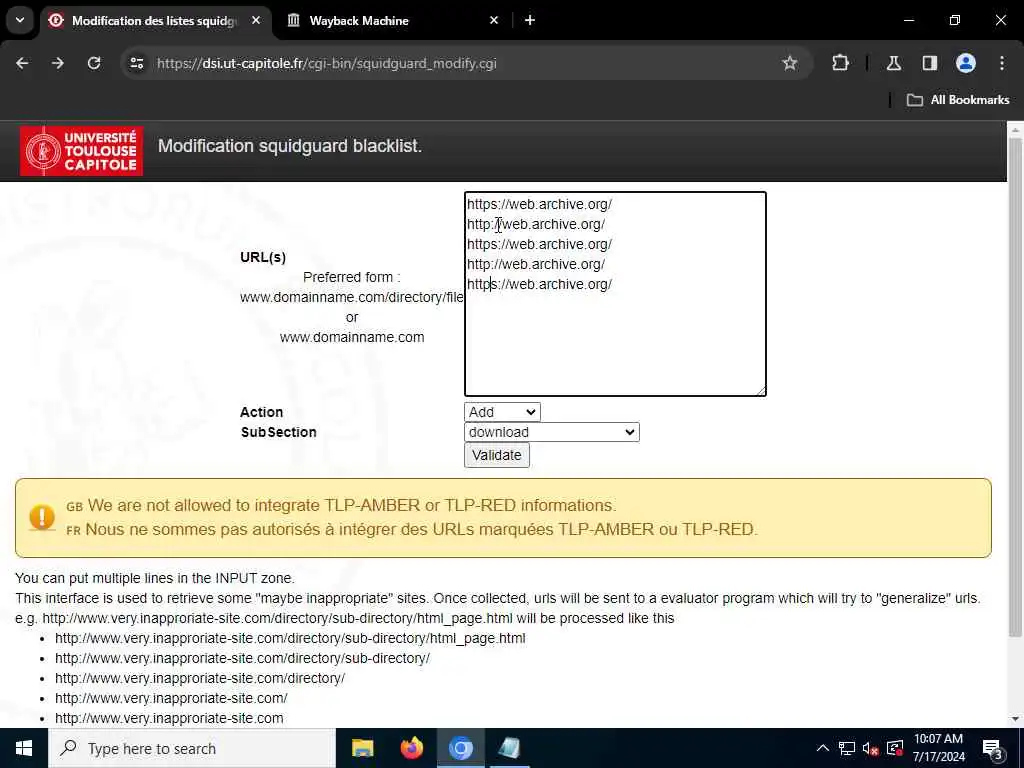Open the Extensions puzzle icon
This screenshot has height=768, width=1024.
840,63
